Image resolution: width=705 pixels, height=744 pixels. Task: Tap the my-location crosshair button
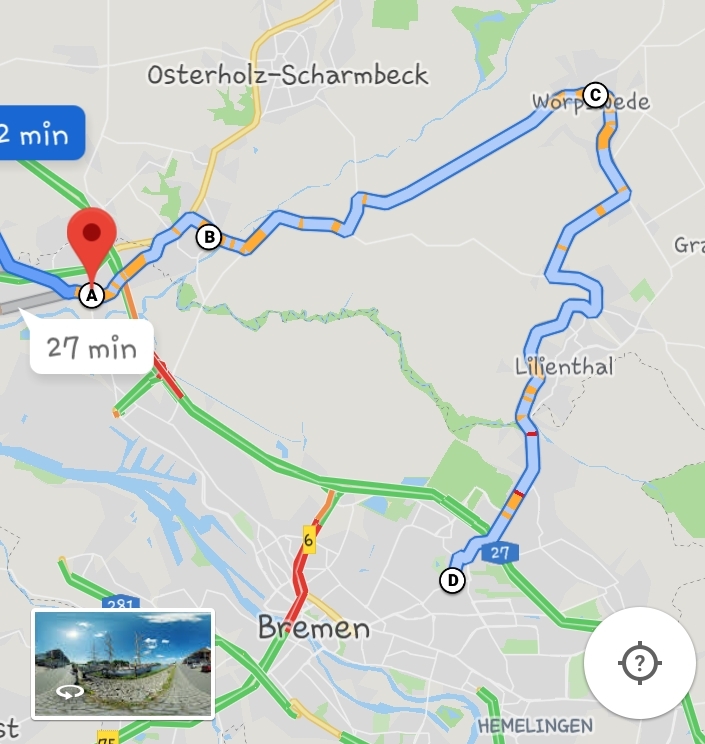point(640,663)
